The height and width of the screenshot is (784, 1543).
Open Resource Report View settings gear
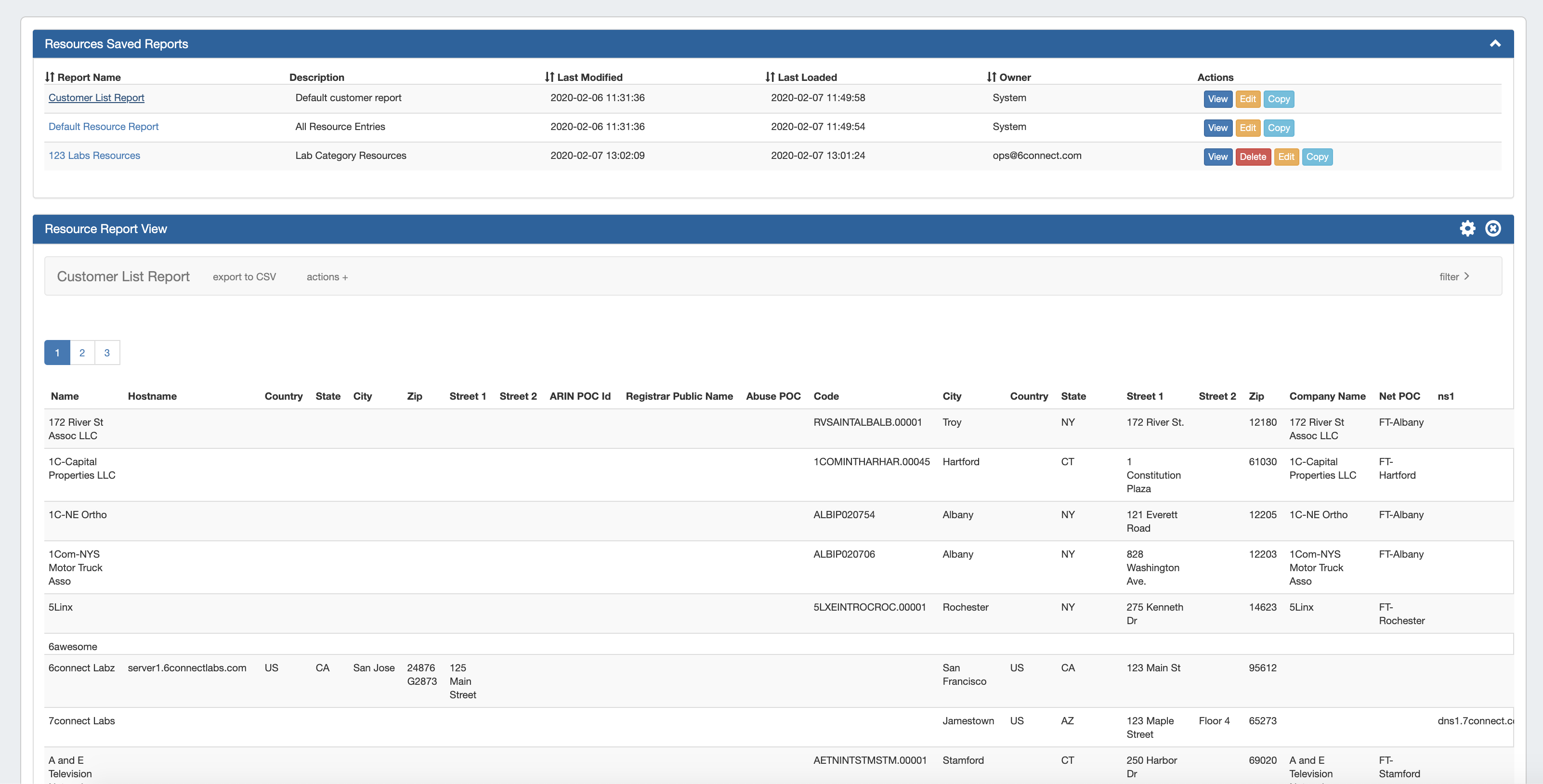click(1467, 228)
